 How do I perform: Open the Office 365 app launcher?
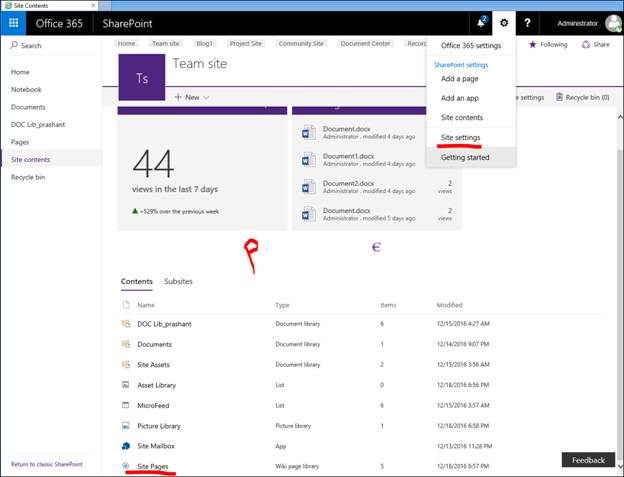click(14, 22)
